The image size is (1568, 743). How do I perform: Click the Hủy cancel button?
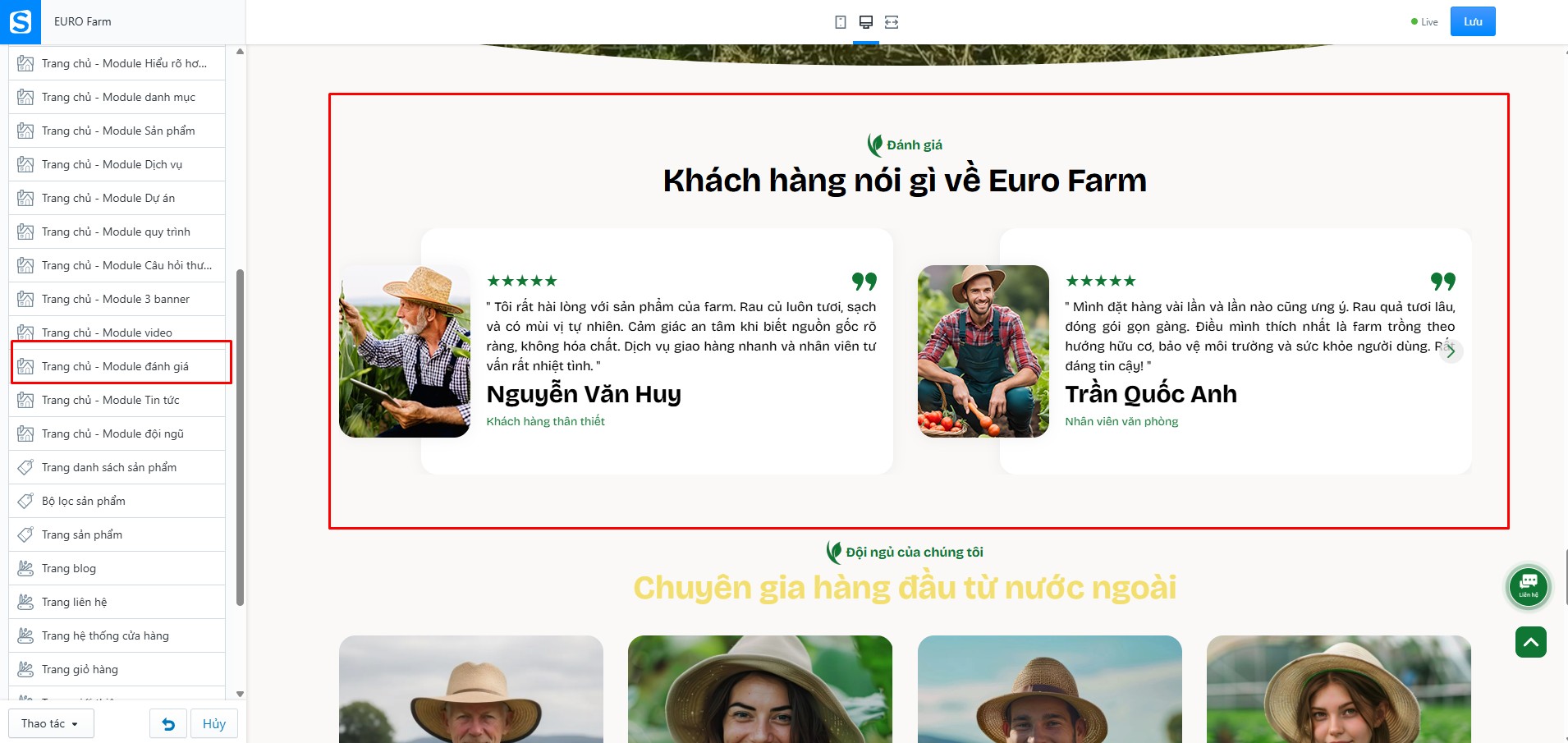pyautogui.click(x=214, y=724)
